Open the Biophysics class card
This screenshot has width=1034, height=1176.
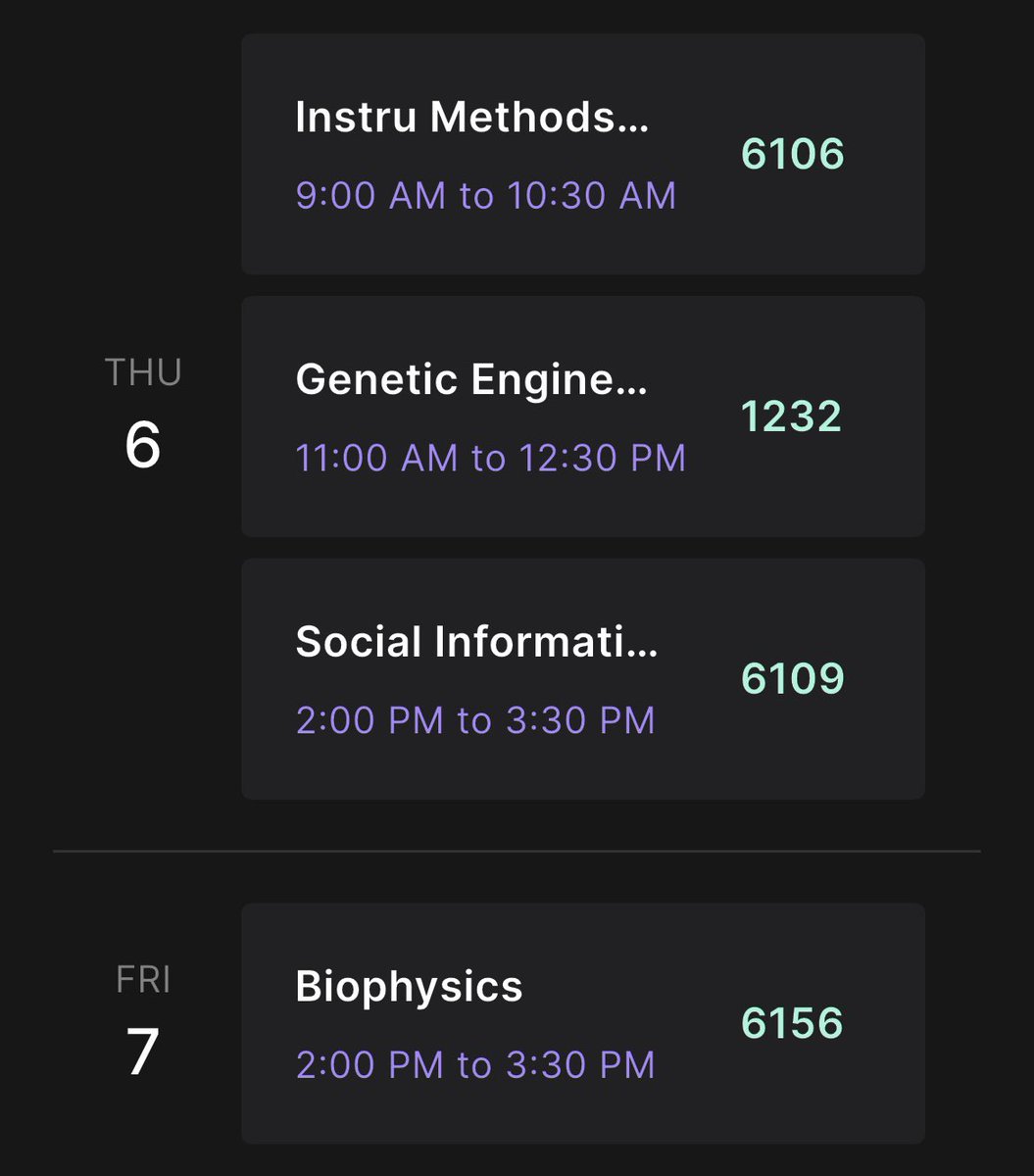583,1023
